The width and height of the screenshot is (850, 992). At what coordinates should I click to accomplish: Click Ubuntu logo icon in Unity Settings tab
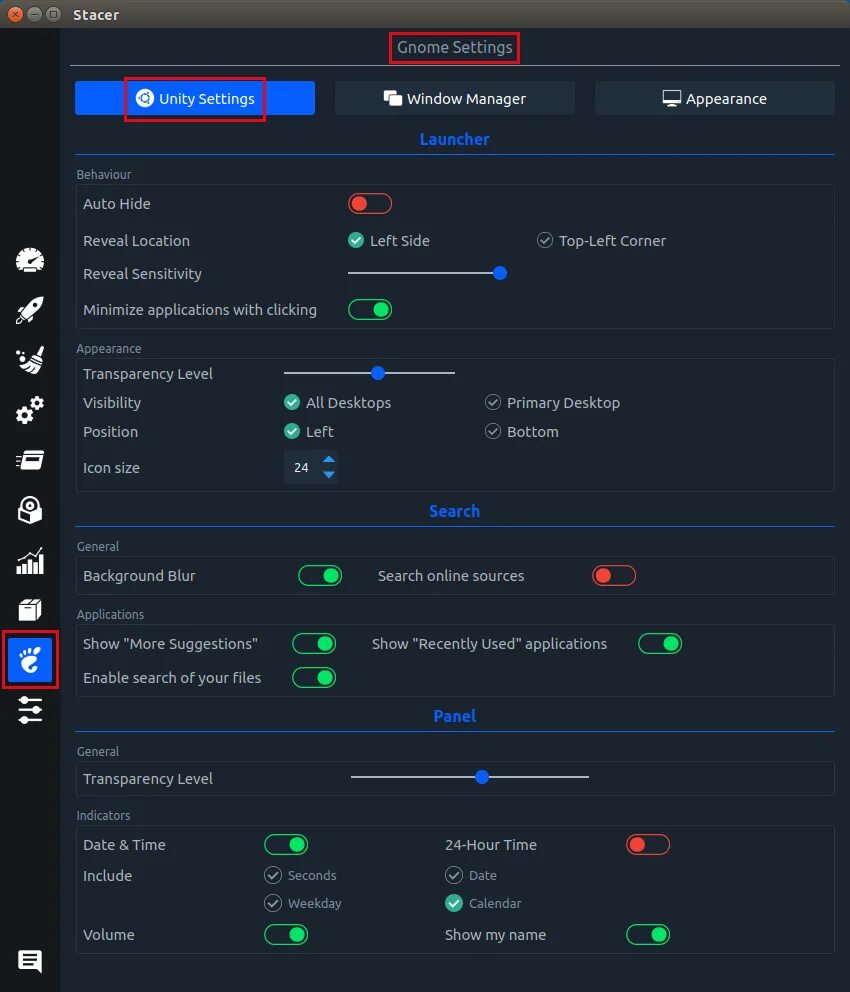[145, 98]
